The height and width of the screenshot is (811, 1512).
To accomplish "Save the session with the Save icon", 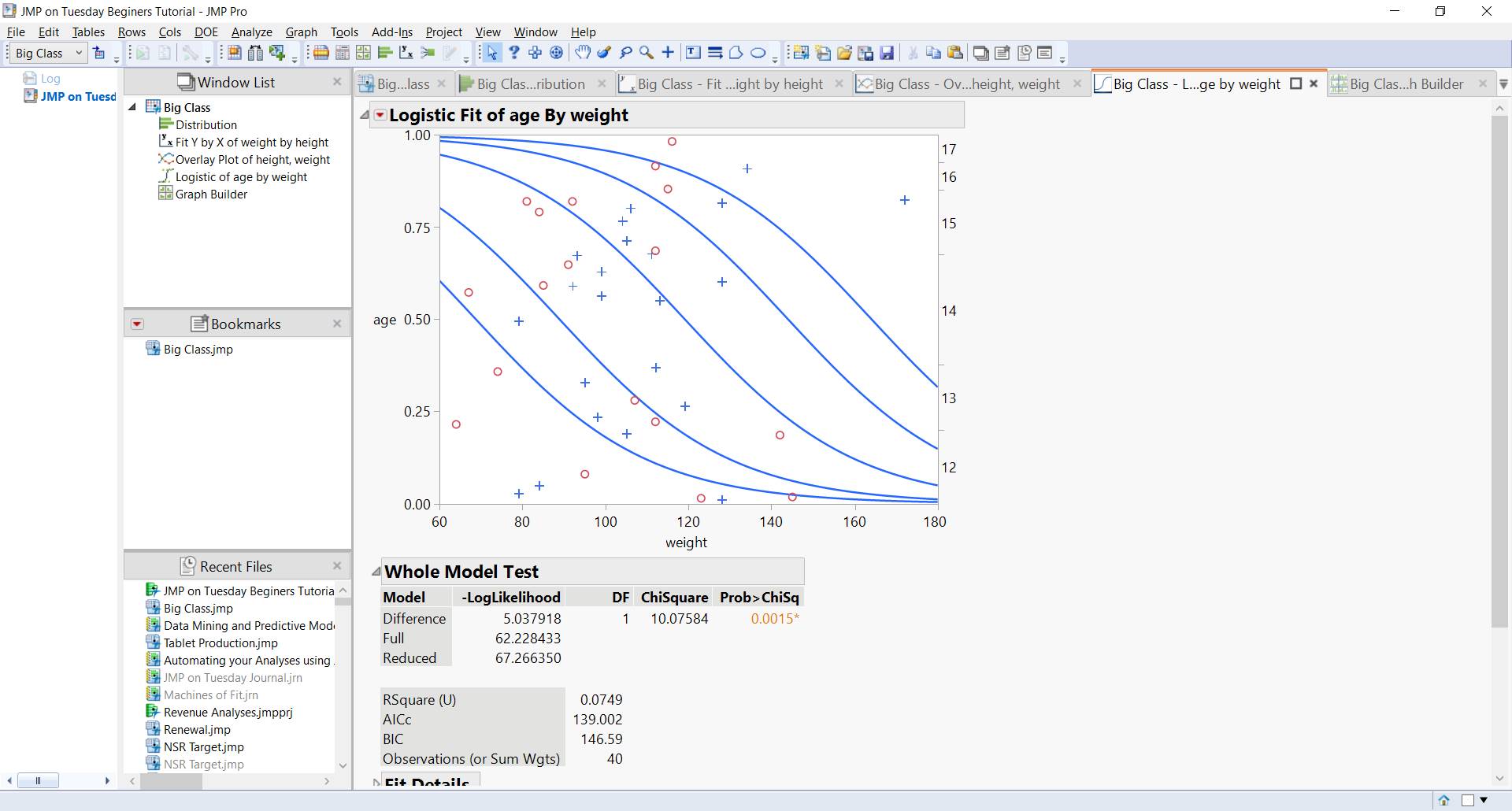I will (888, 52).
